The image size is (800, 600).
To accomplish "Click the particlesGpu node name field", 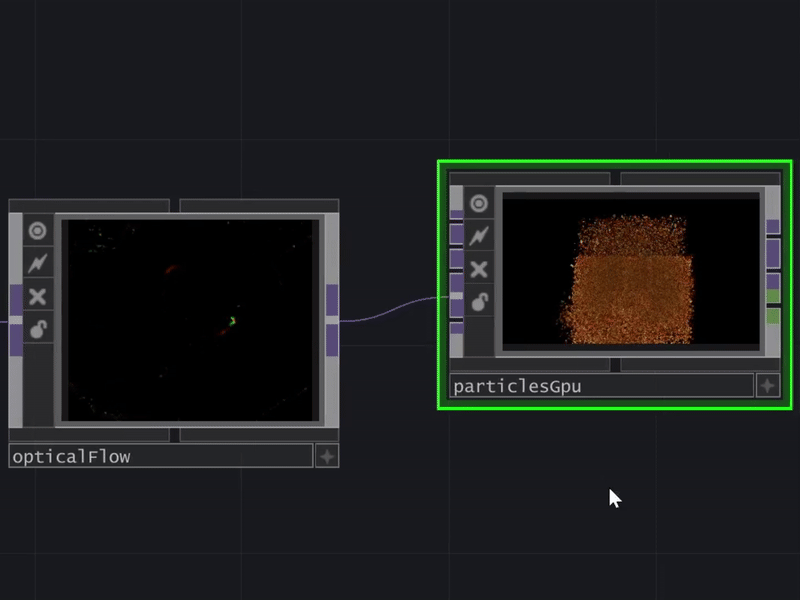I will tap(600, 386).
